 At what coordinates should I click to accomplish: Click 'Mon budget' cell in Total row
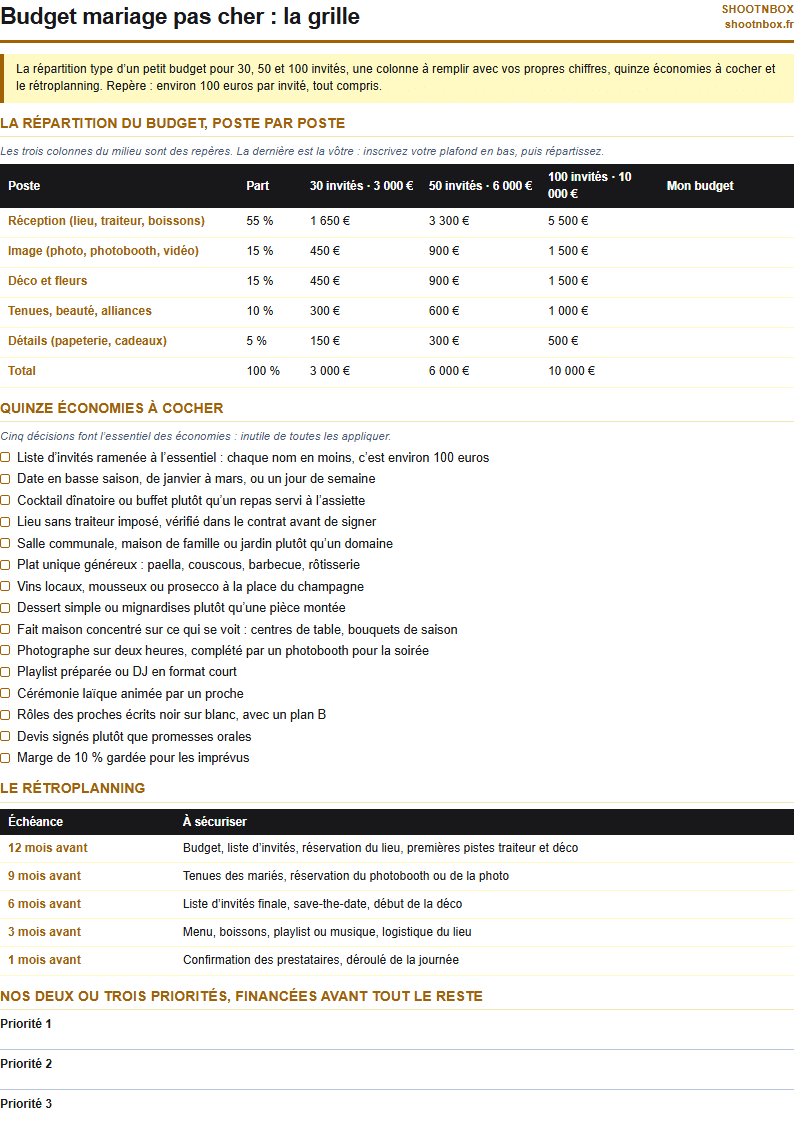[726, 371]
